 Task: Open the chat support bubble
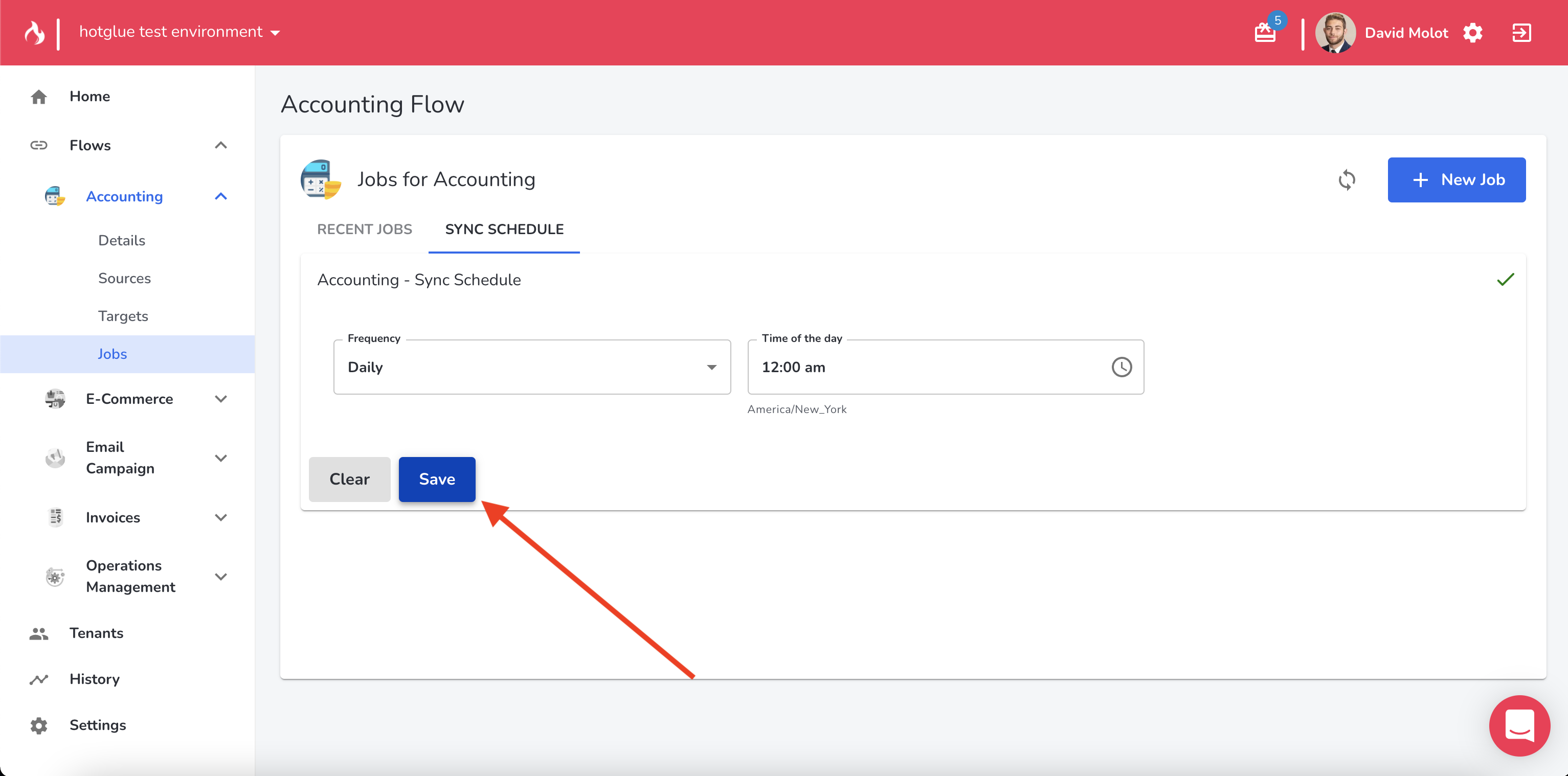(x=1519, y=725)
